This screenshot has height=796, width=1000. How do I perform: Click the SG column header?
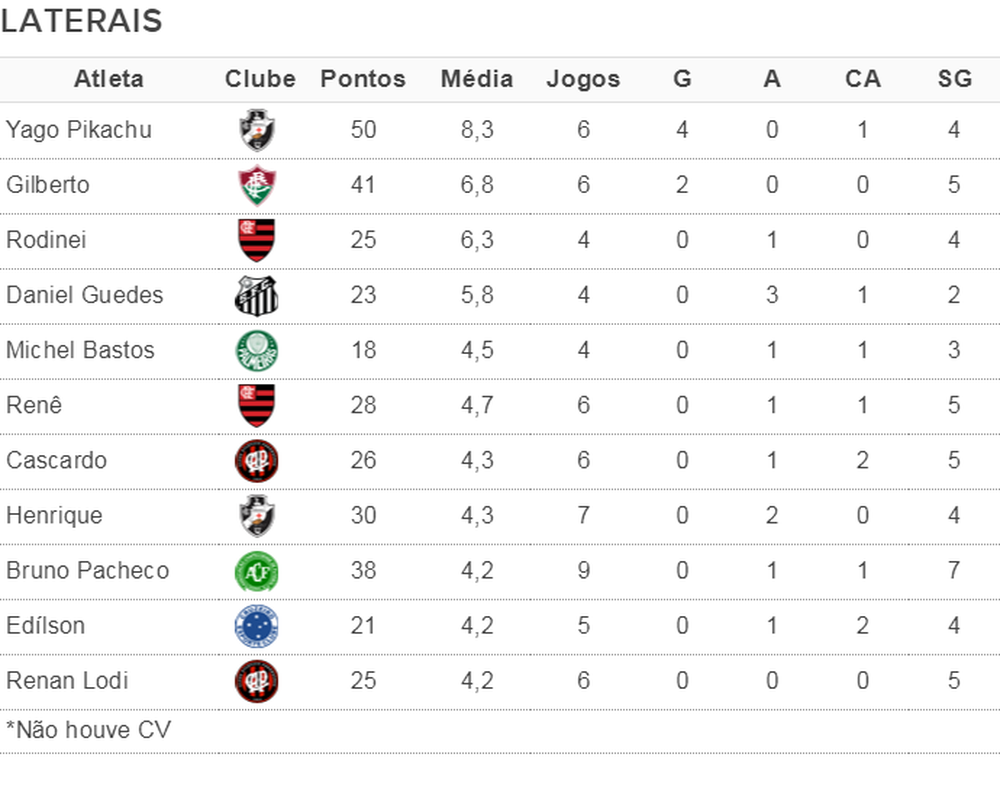pyautogui.click(x=955, y=80)
